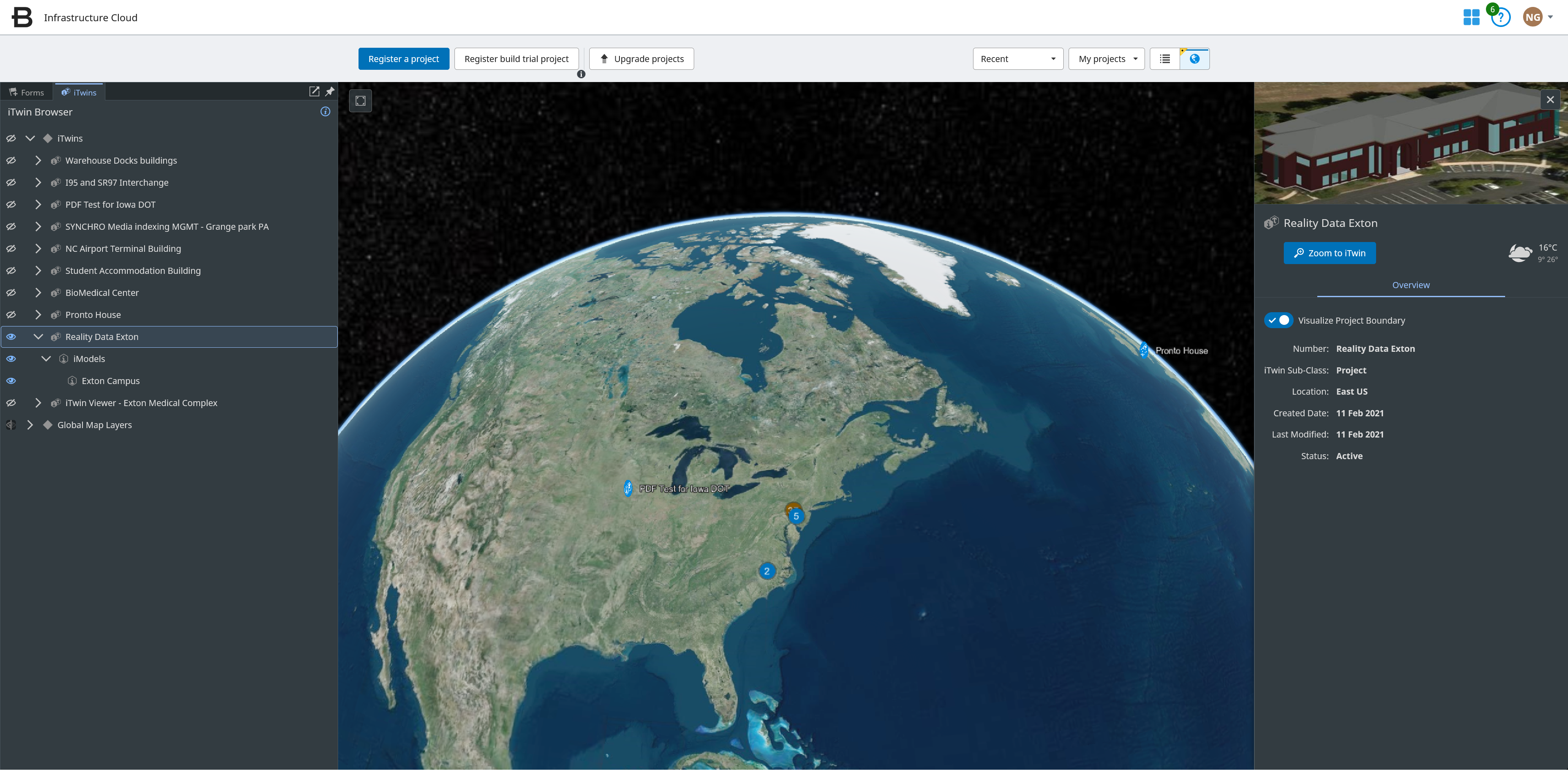Click Register build trial project
Image resolution: width=1568 pixels, height=784 pixels.
(516, 59)
